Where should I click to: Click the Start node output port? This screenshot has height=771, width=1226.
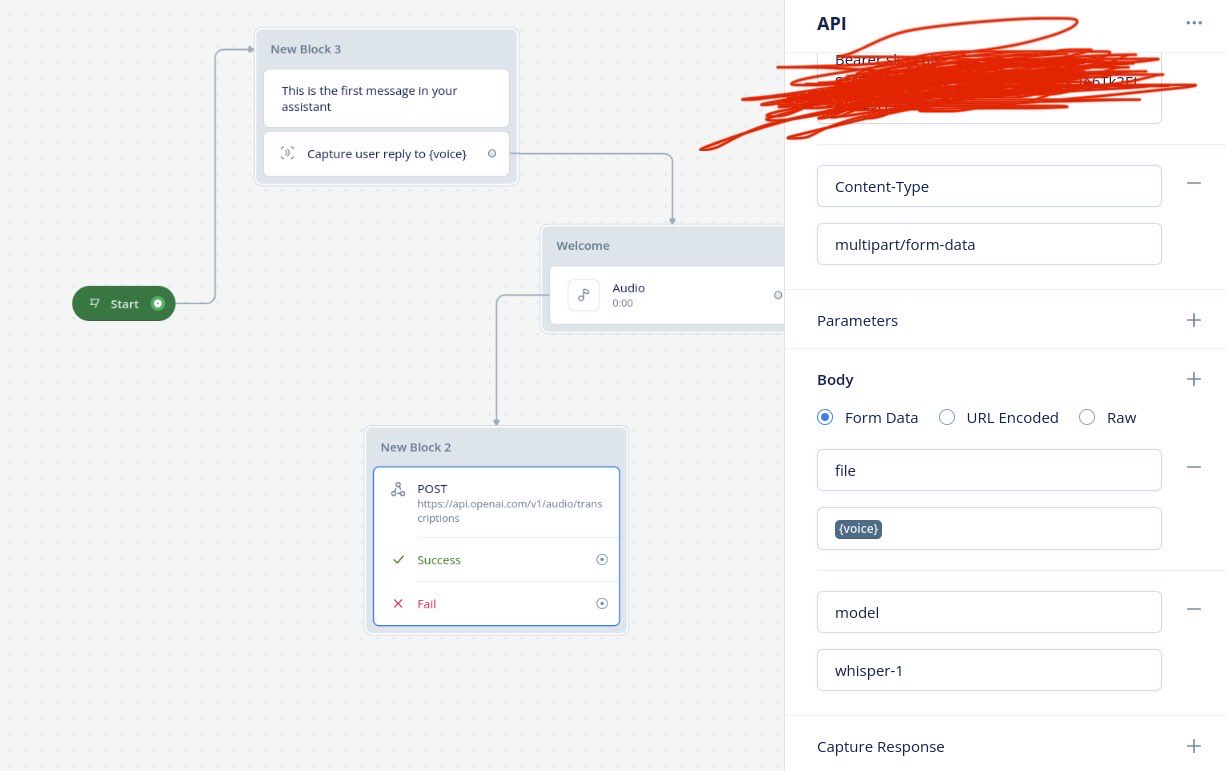tap(157, 303)
